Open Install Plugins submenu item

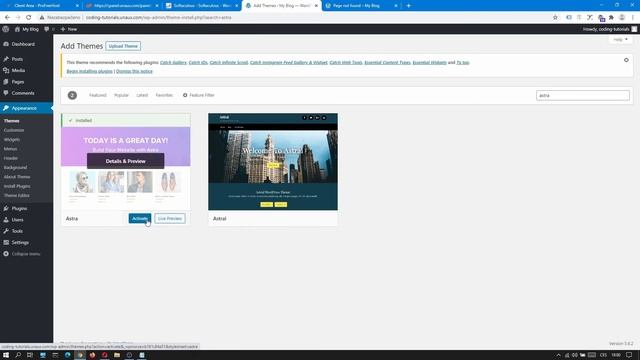pyautogui.click(x=17, y=186)
